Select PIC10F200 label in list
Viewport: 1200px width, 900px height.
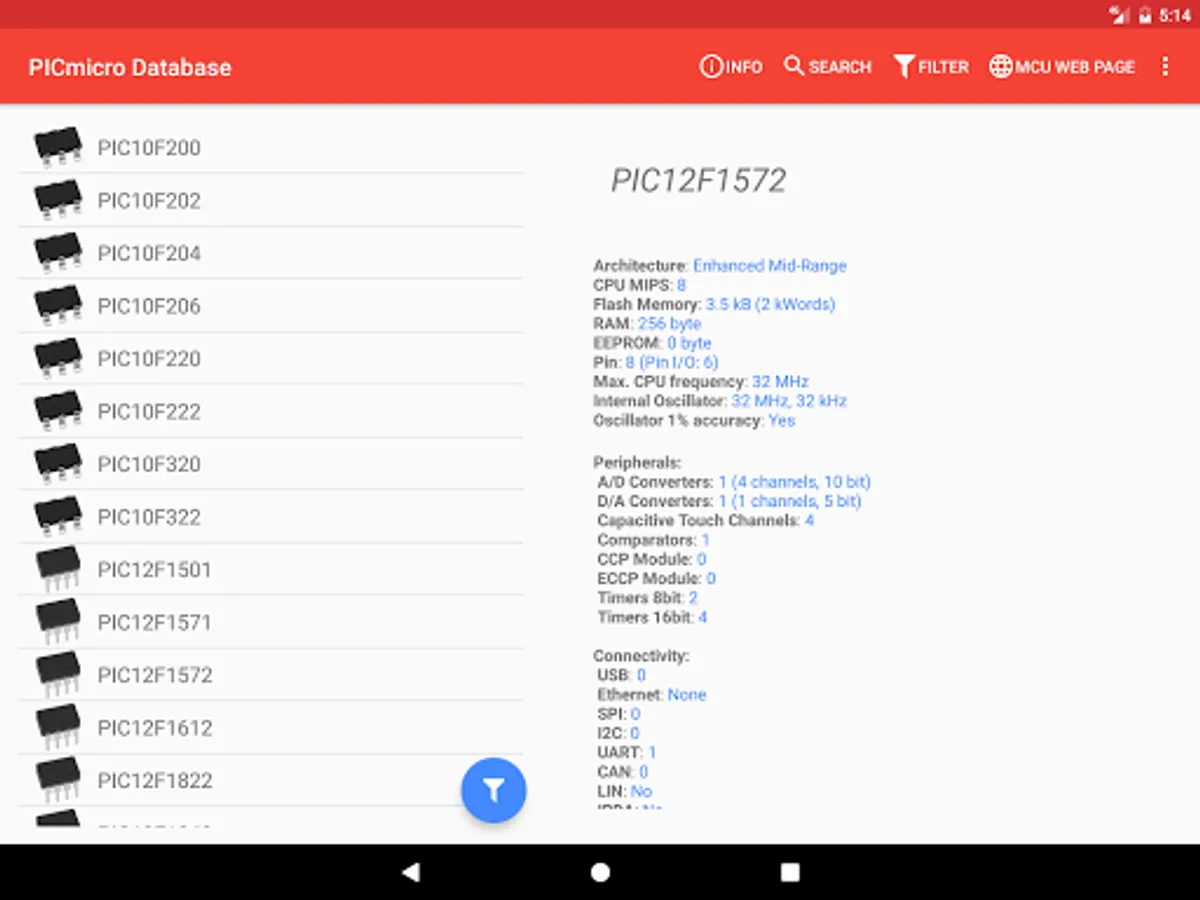[x=149, y=148]
